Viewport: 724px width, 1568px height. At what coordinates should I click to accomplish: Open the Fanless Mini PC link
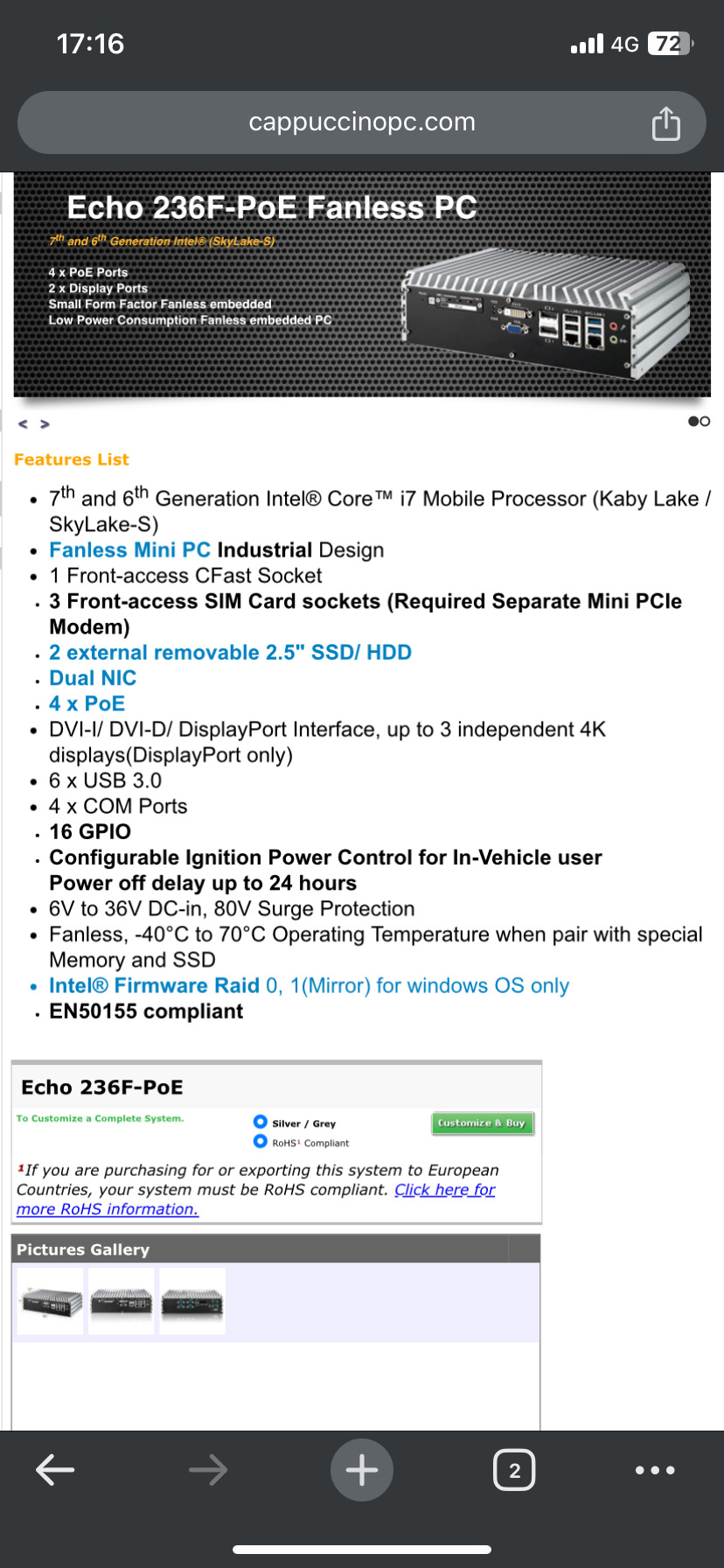[129, 550]
